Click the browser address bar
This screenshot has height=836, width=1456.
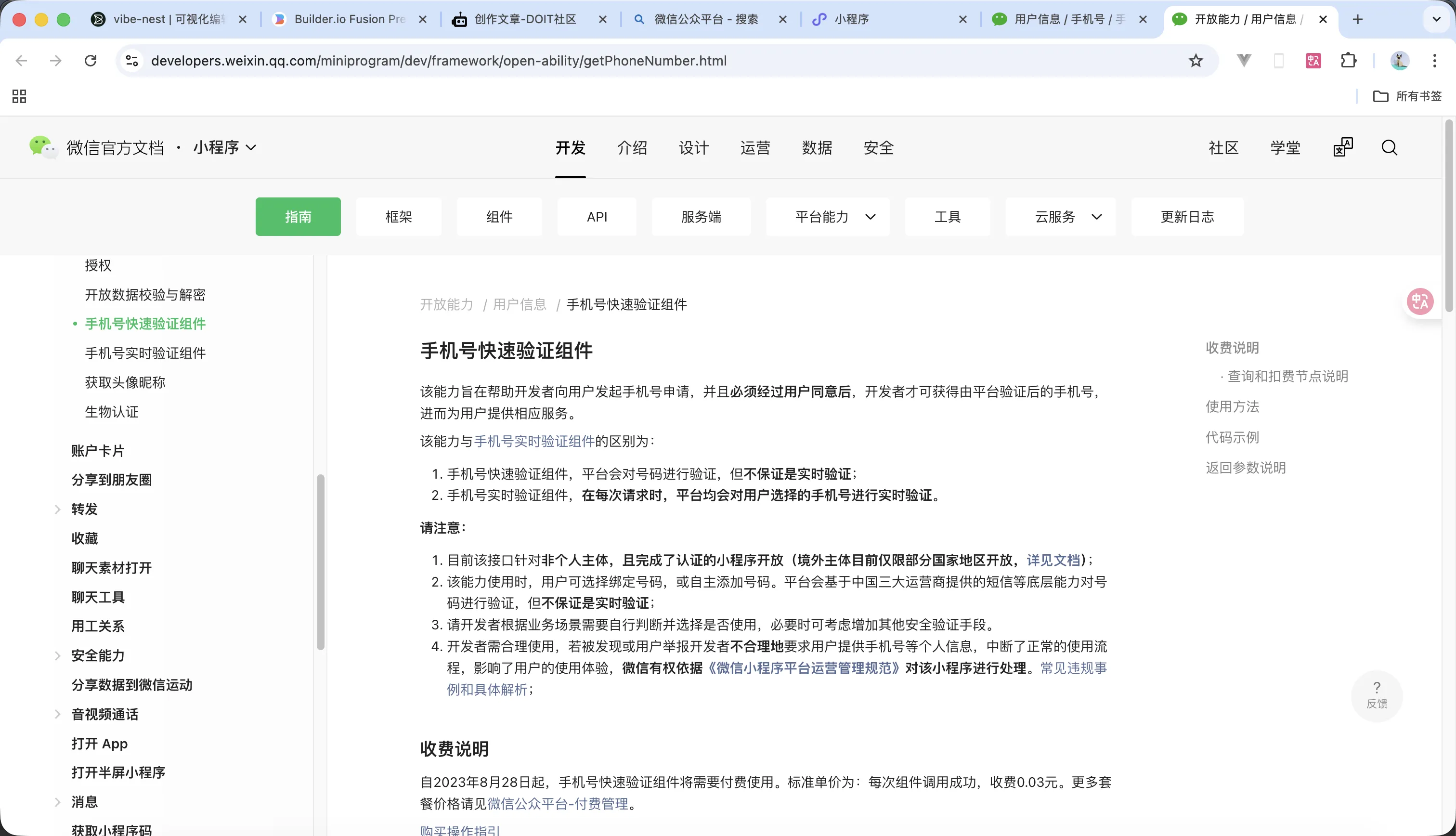(439, 60)
